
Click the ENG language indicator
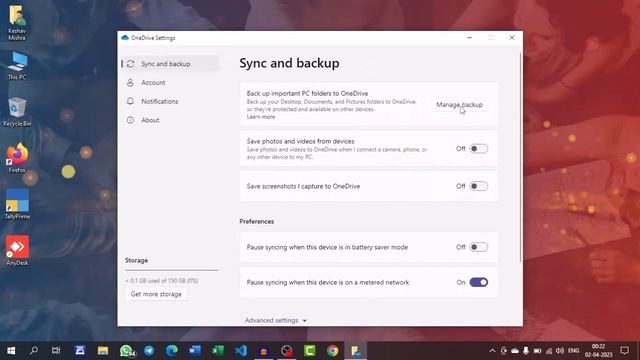coord(573,351)
